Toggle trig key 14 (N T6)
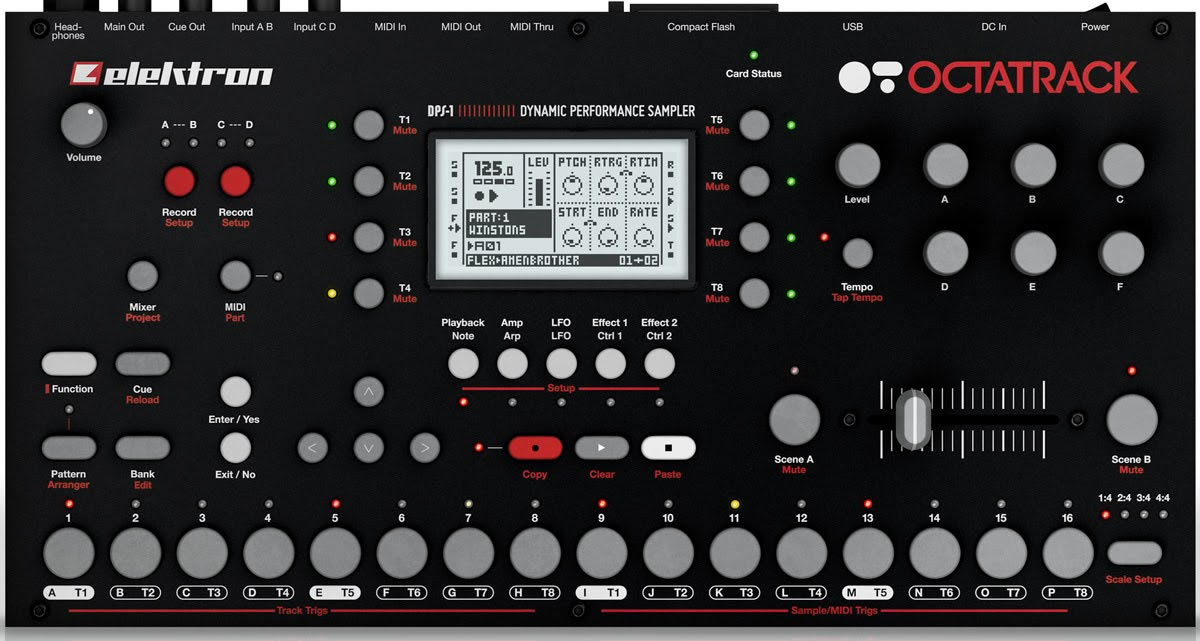 click(935, 553)
